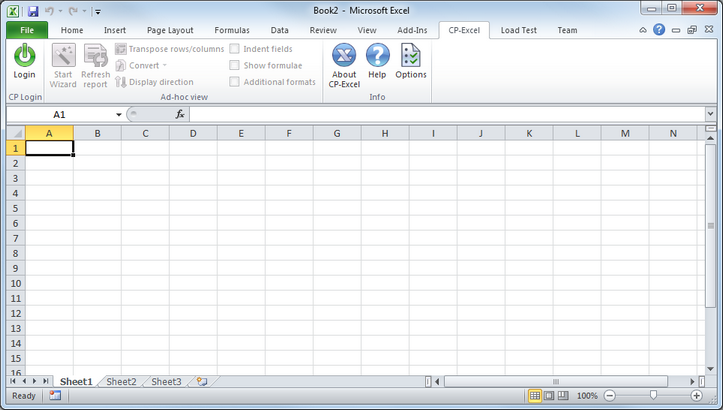Go to last sheet navigation arrow
The height and width of the screenshot is (410, 723).
pyautogui.click(x=45, y=381)
